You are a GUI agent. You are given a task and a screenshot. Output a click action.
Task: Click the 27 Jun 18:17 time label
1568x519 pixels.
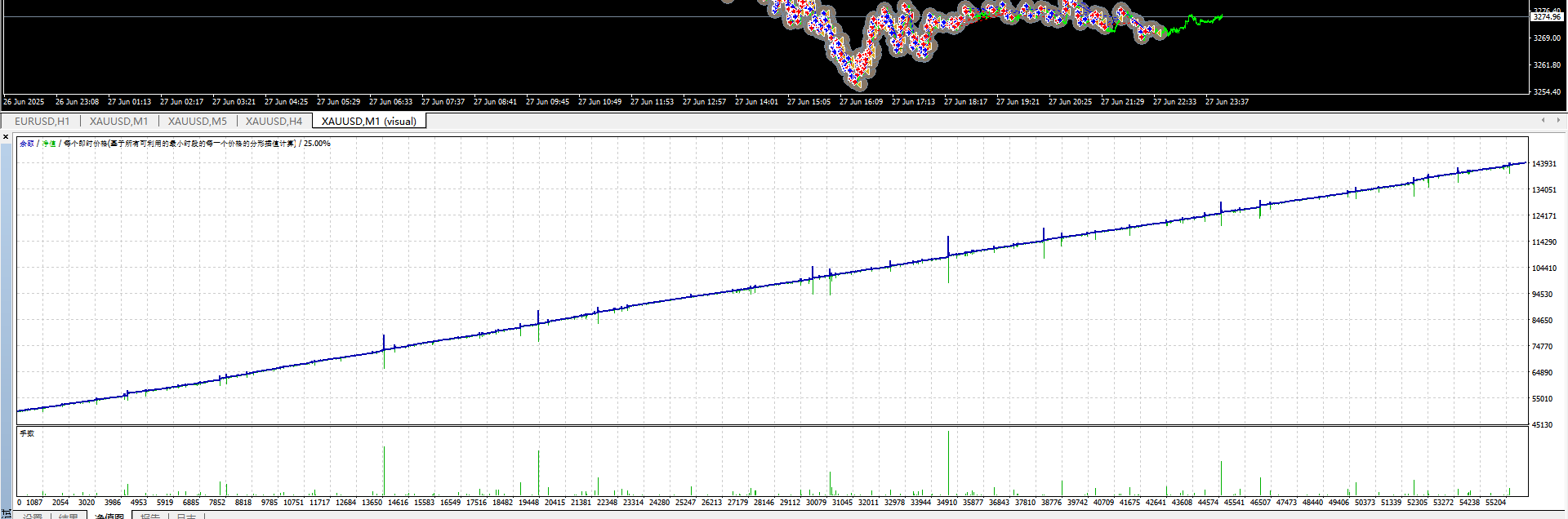tap(965, 102)
